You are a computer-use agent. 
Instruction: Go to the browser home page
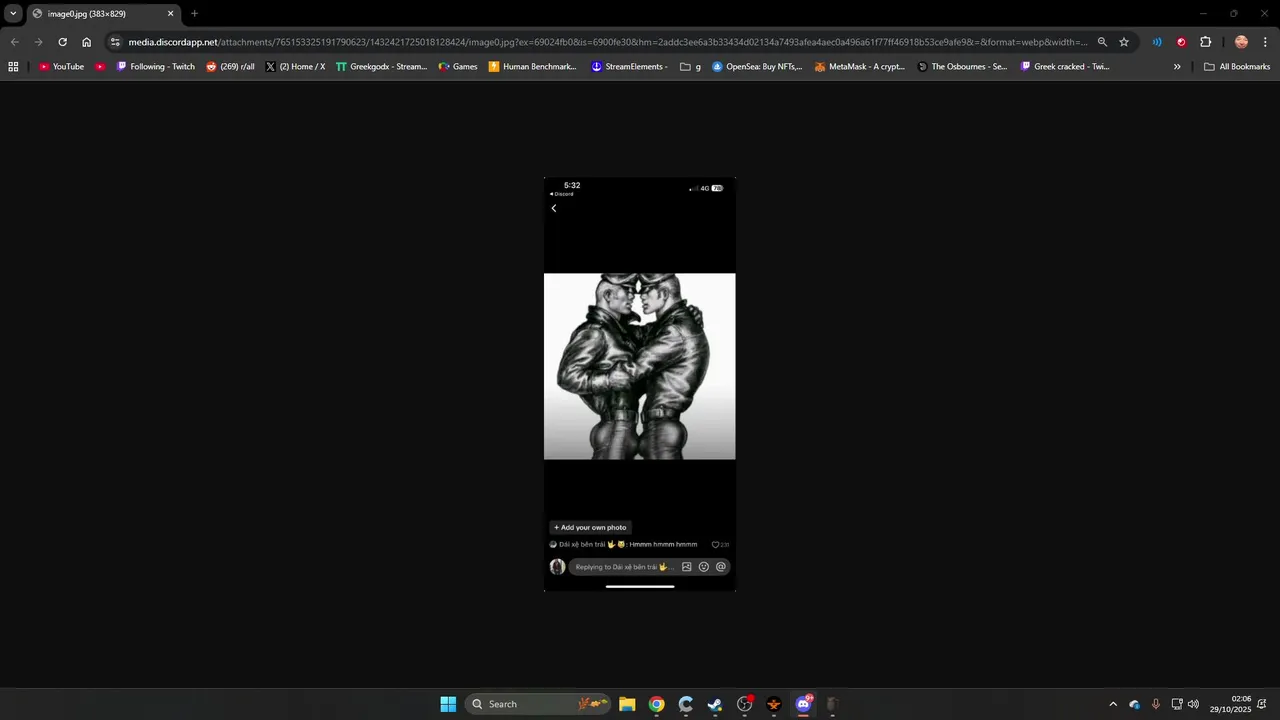(x=87, y=42)
